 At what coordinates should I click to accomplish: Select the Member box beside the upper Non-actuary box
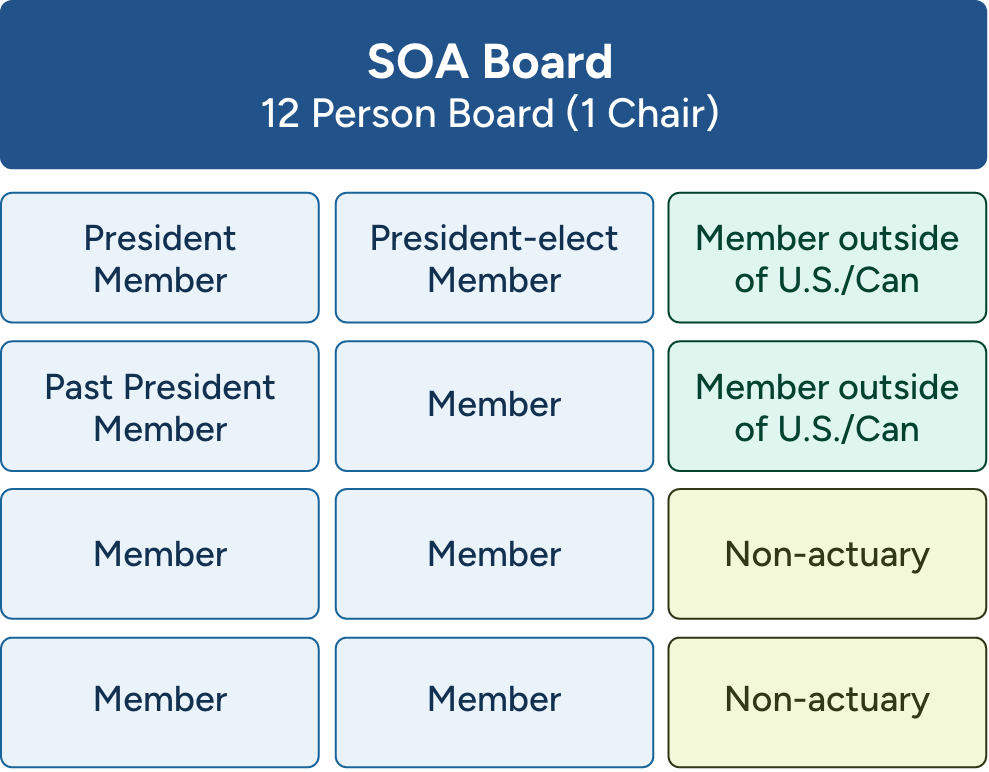point(494,554)
